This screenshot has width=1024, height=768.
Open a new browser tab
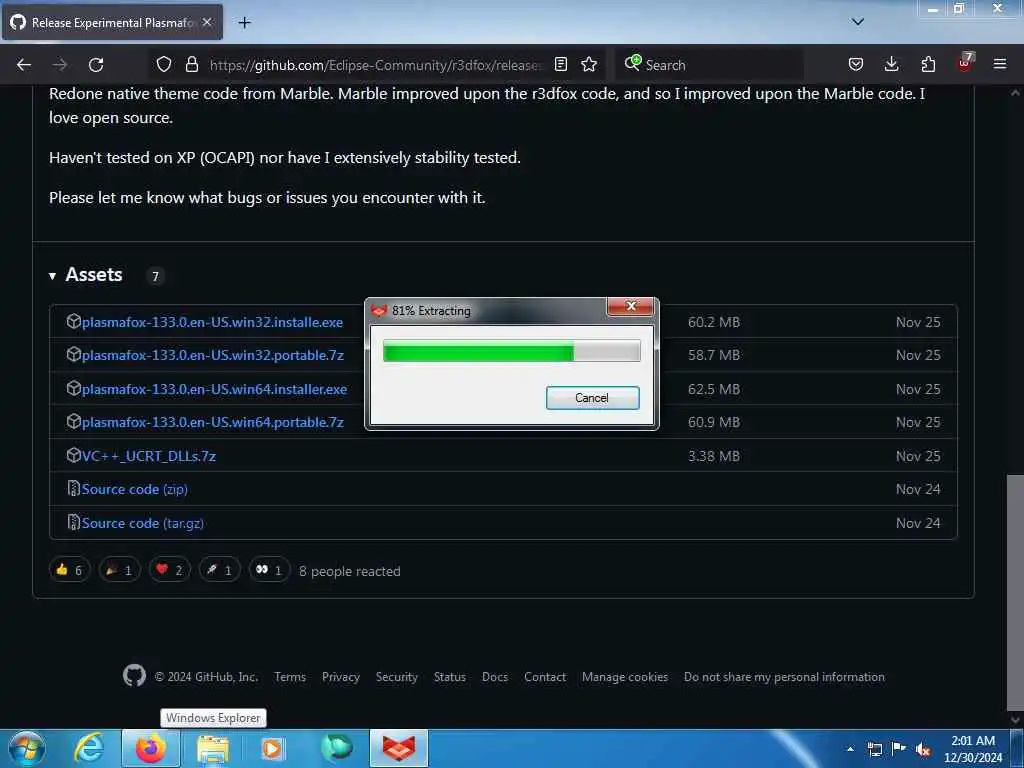point(245,23)
